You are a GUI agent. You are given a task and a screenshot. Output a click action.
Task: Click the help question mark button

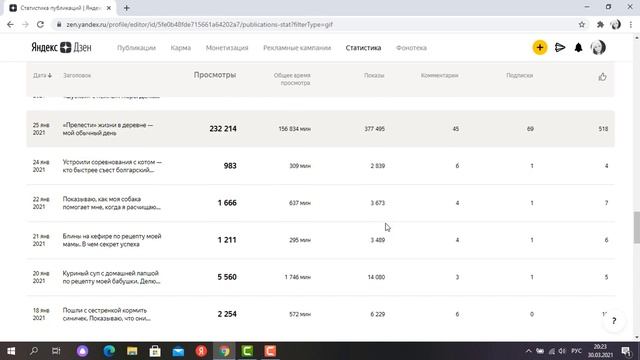[614, 321]
